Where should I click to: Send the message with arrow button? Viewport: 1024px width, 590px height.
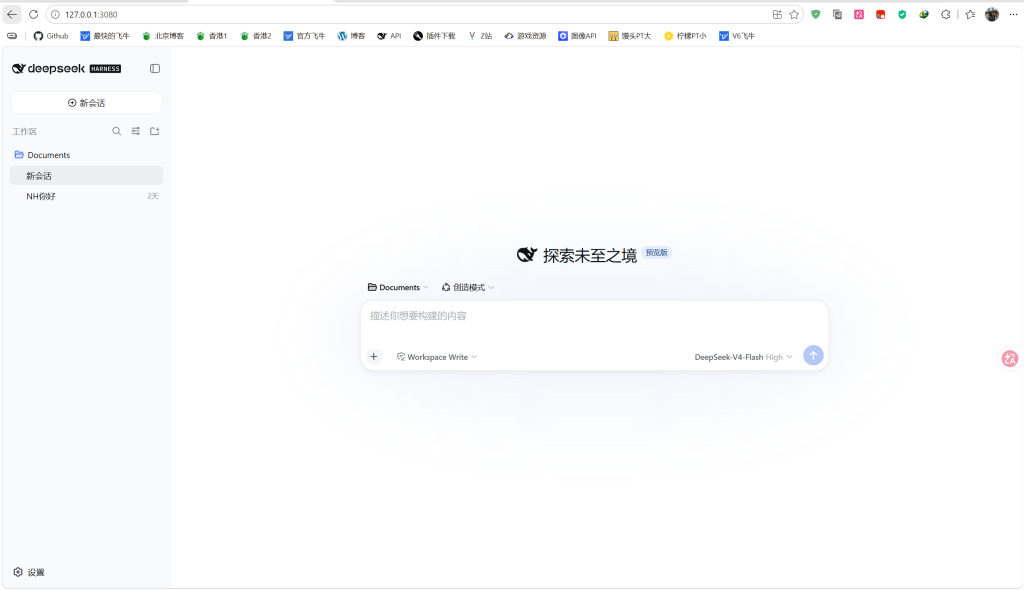pyautogui.click(x=813, y=355)
